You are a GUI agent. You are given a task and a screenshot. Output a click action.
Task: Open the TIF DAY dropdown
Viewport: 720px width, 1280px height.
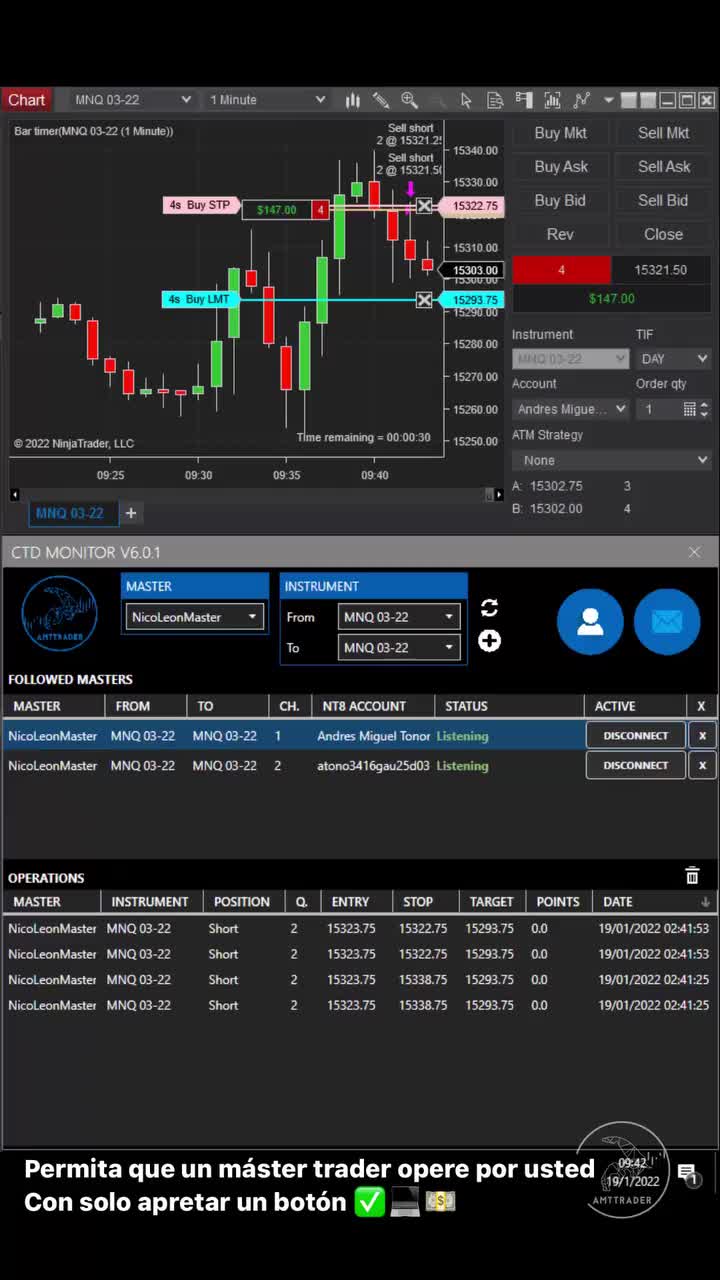coord(673,358)
